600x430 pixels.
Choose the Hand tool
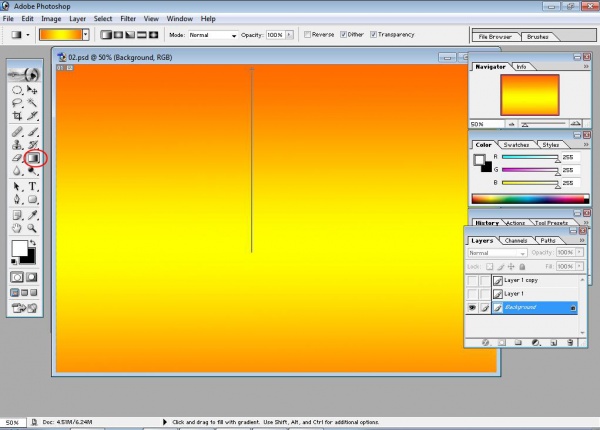18,228
